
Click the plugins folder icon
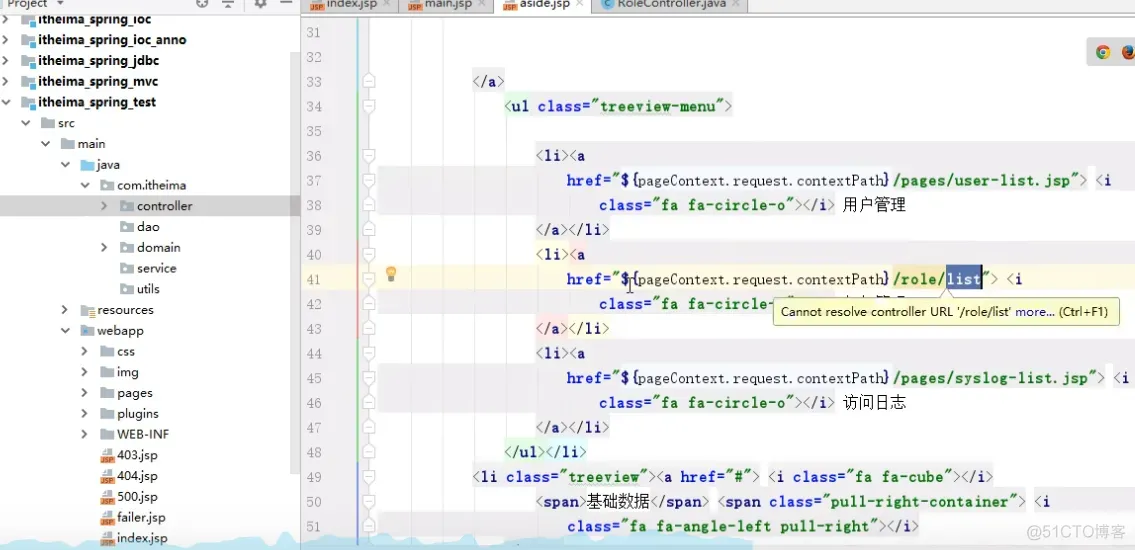(x=107, y=414)
